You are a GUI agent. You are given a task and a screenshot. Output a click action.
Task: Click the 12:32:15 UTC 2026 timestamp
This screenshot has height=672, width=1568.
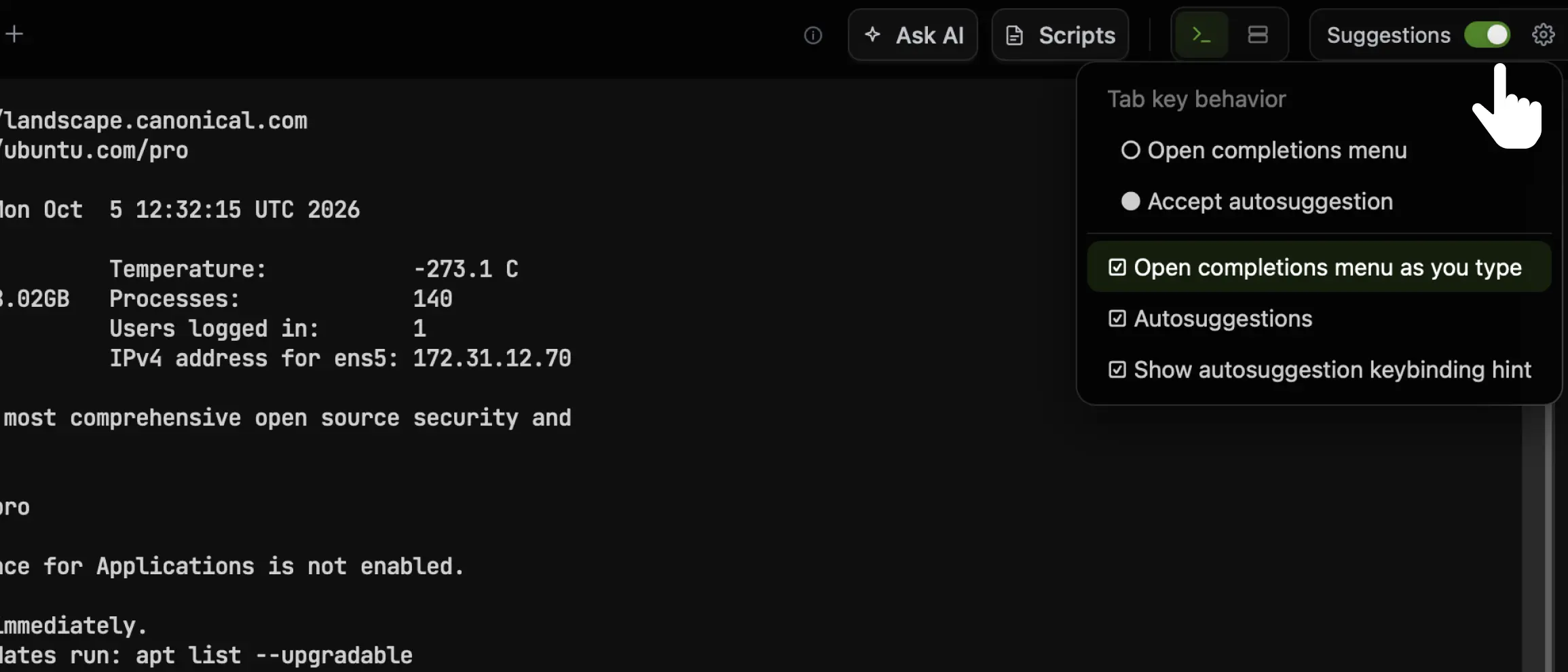coord(248,210)
